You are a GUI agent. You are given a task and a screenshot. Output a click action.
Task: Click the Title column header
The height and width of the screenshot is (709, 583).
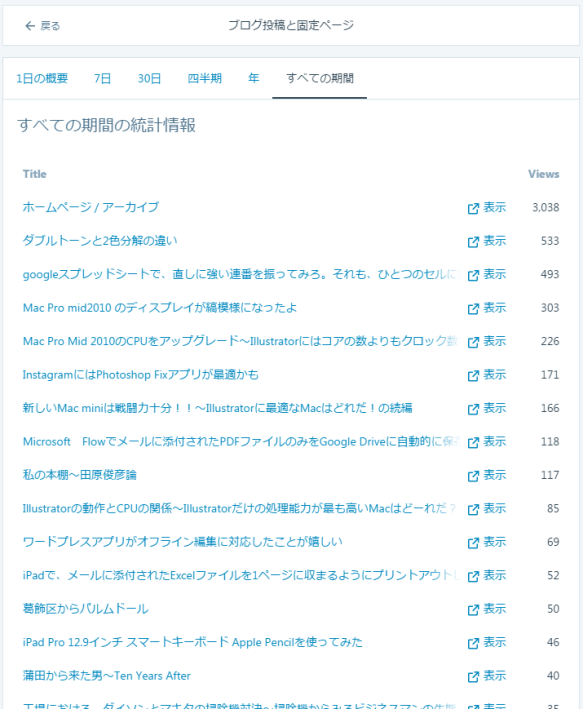click(x=35, y=174)
